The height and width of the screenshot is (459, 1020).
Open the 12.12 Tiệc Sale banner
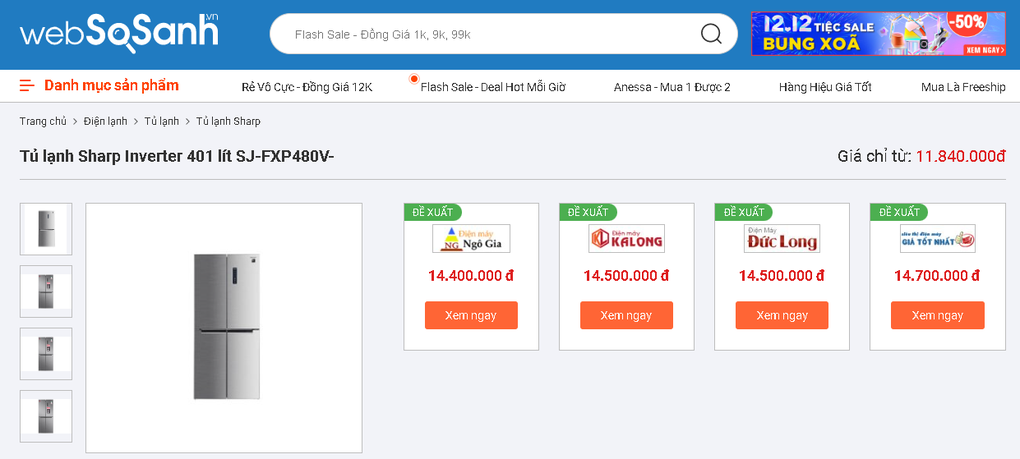click(878, 33)
